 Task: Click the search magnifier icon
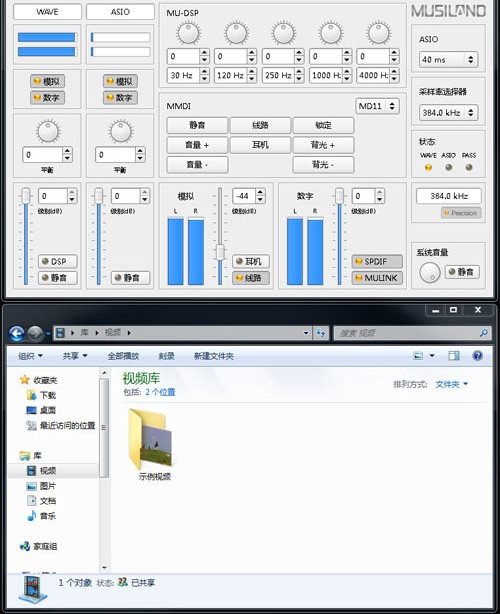point(484,333)
